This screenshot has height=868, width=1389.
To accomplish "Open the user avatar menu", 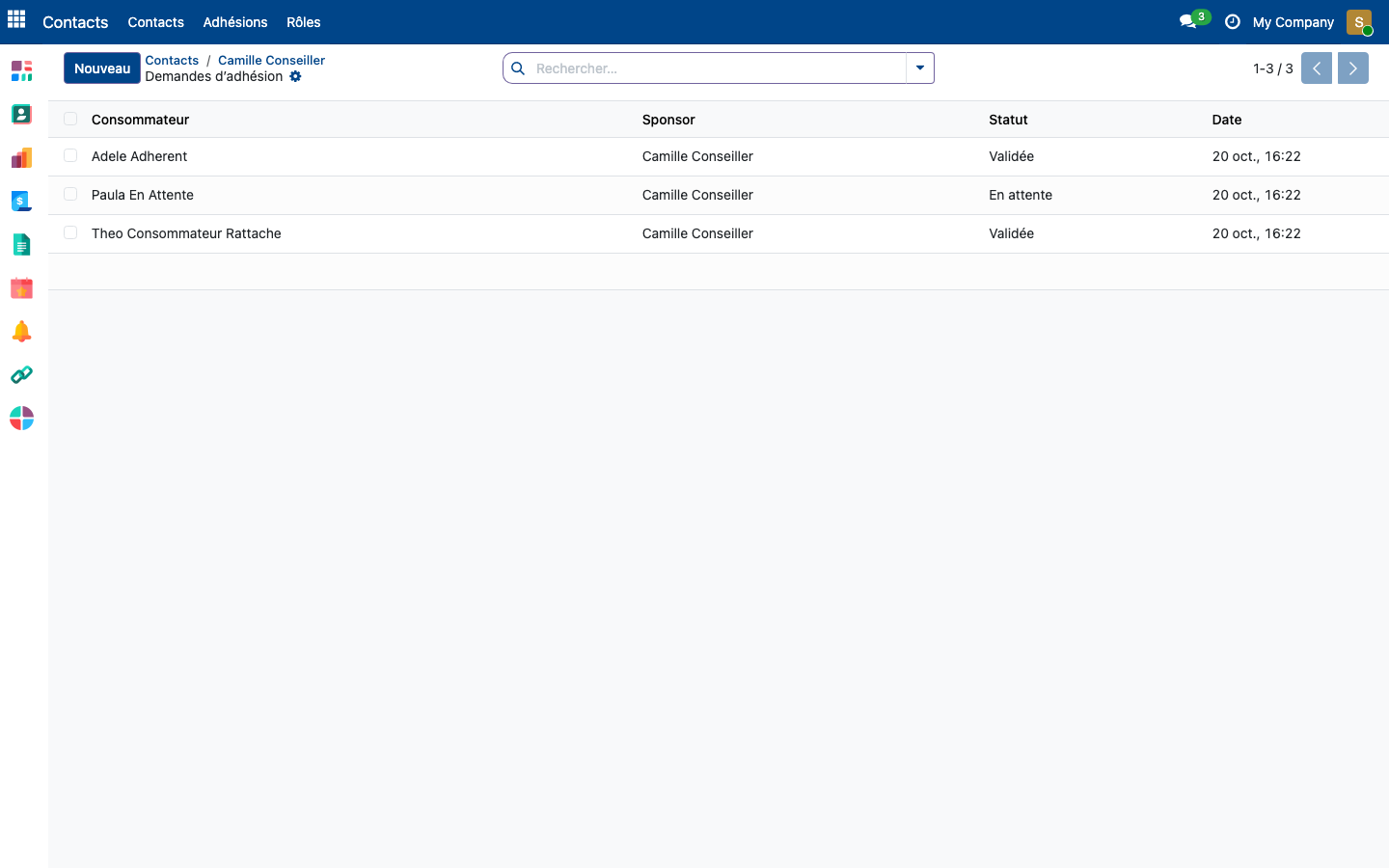I will click(1359, 22).
